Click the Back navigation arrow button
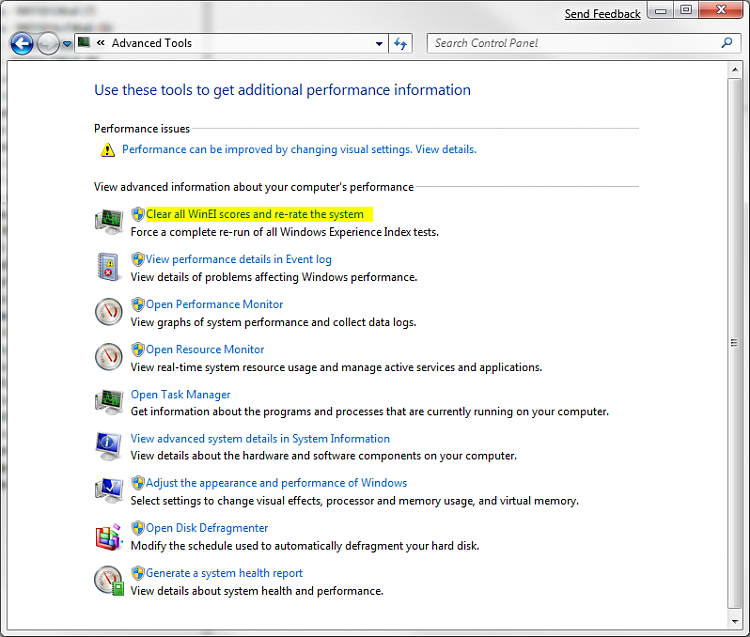Image resolution: width=750 pixels, height=637 pixels. coord(22,44)
